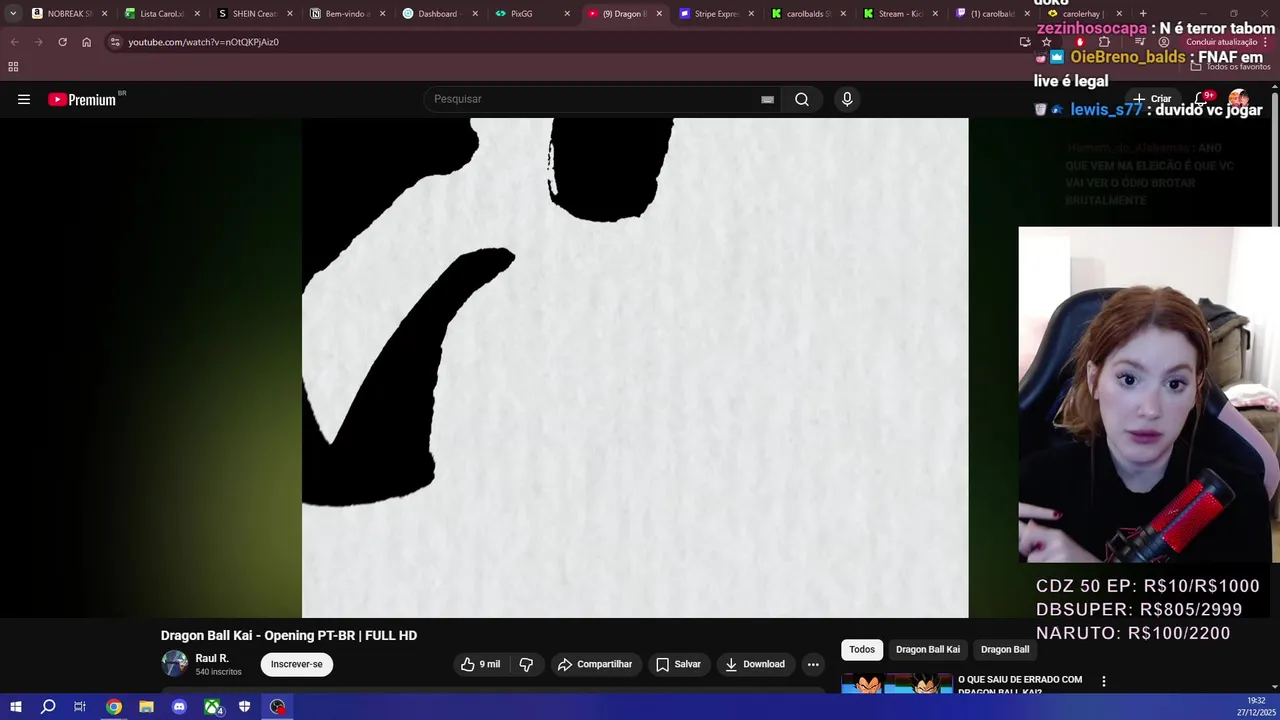Image resolution: width=1280 pixels, height=720 pixels.
Task: Open Windows taskbar search
Action: (48, 707)
